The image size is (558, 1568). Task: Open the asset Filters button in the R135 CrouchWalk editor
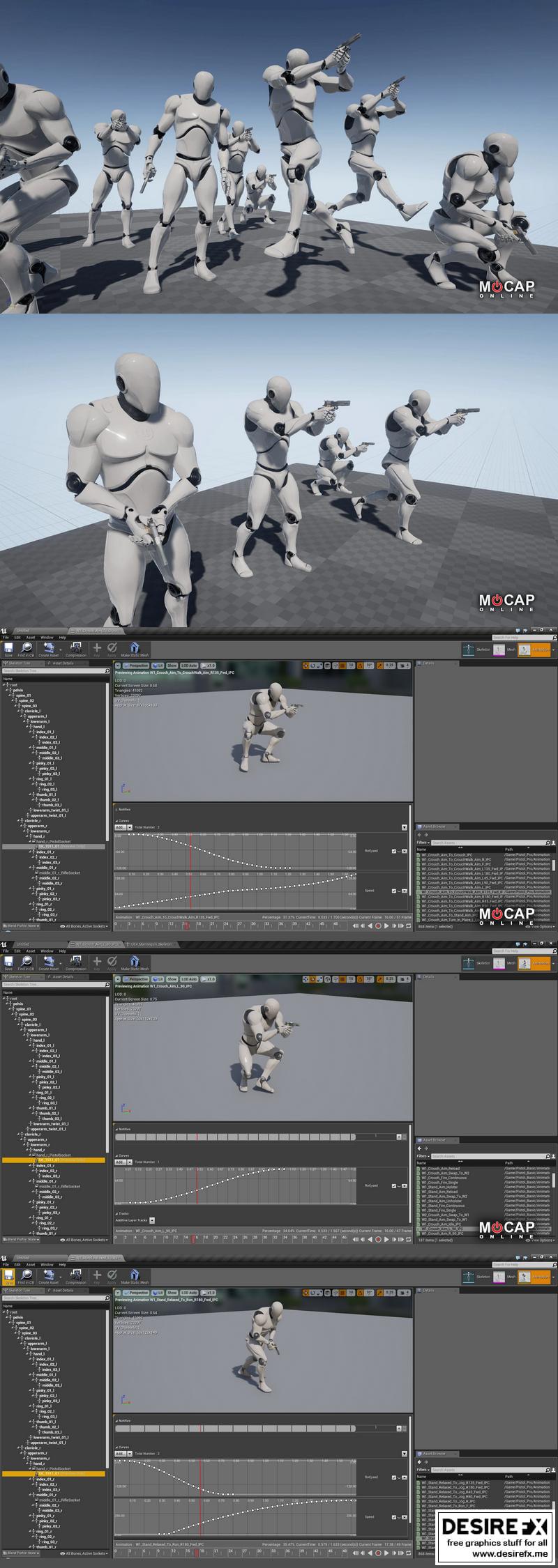(x=422, y=843)
